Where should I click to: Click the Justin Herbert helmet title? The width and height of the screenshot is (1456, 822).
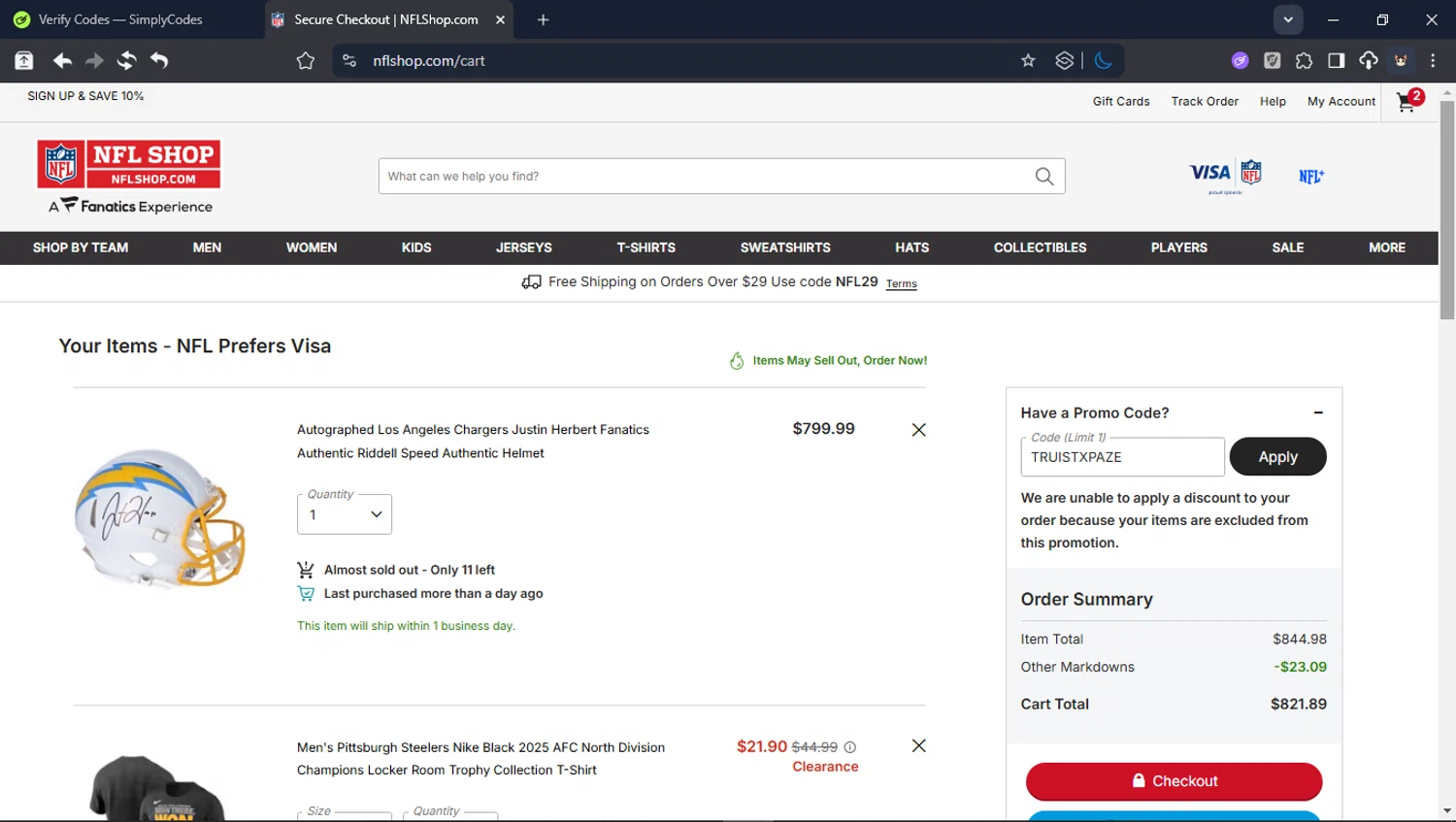(x=473, y=442)
